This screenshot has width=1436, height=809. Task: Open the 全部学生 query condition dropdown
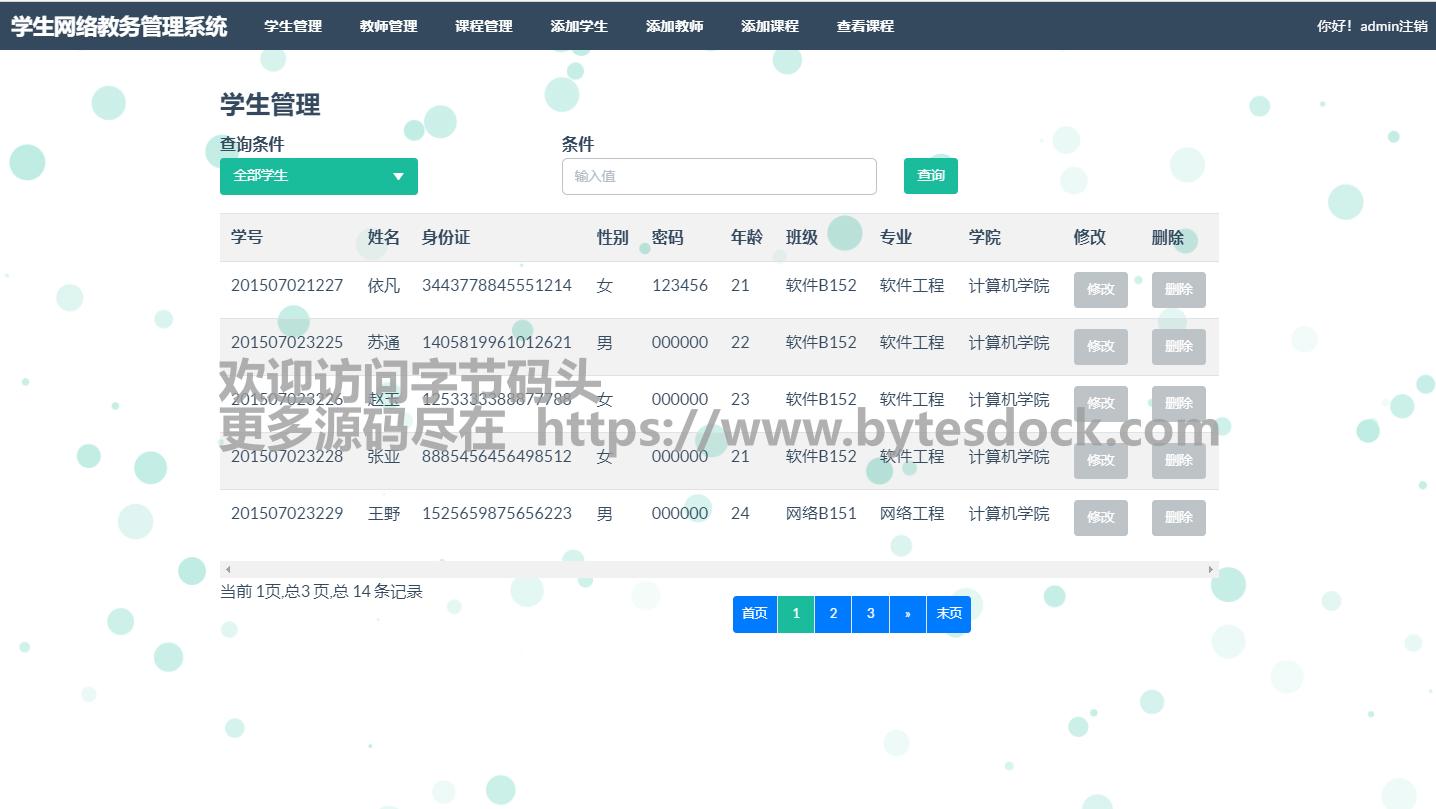coord(318,176)
